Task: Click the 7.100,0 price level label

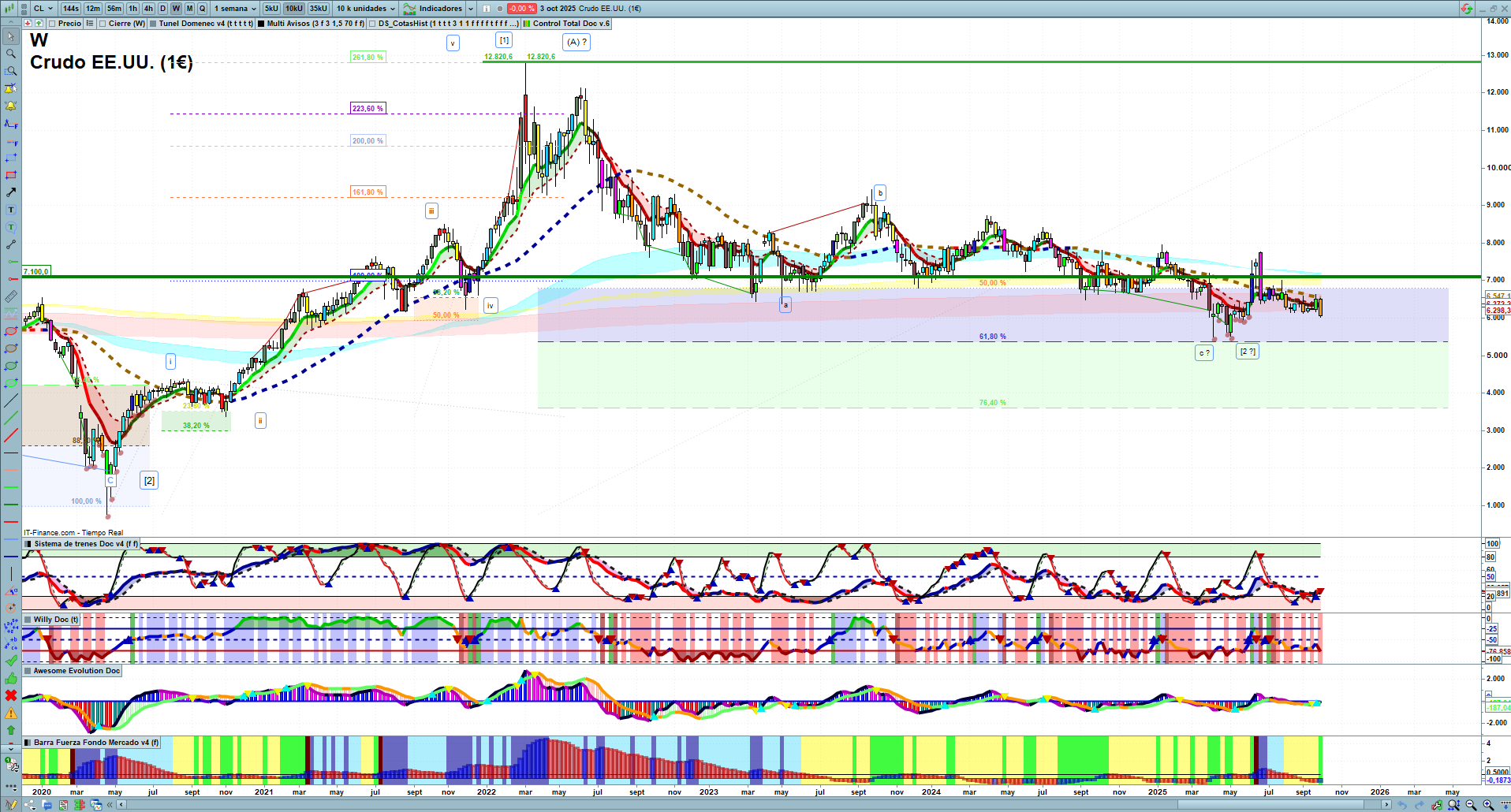Action: point(36,271)
